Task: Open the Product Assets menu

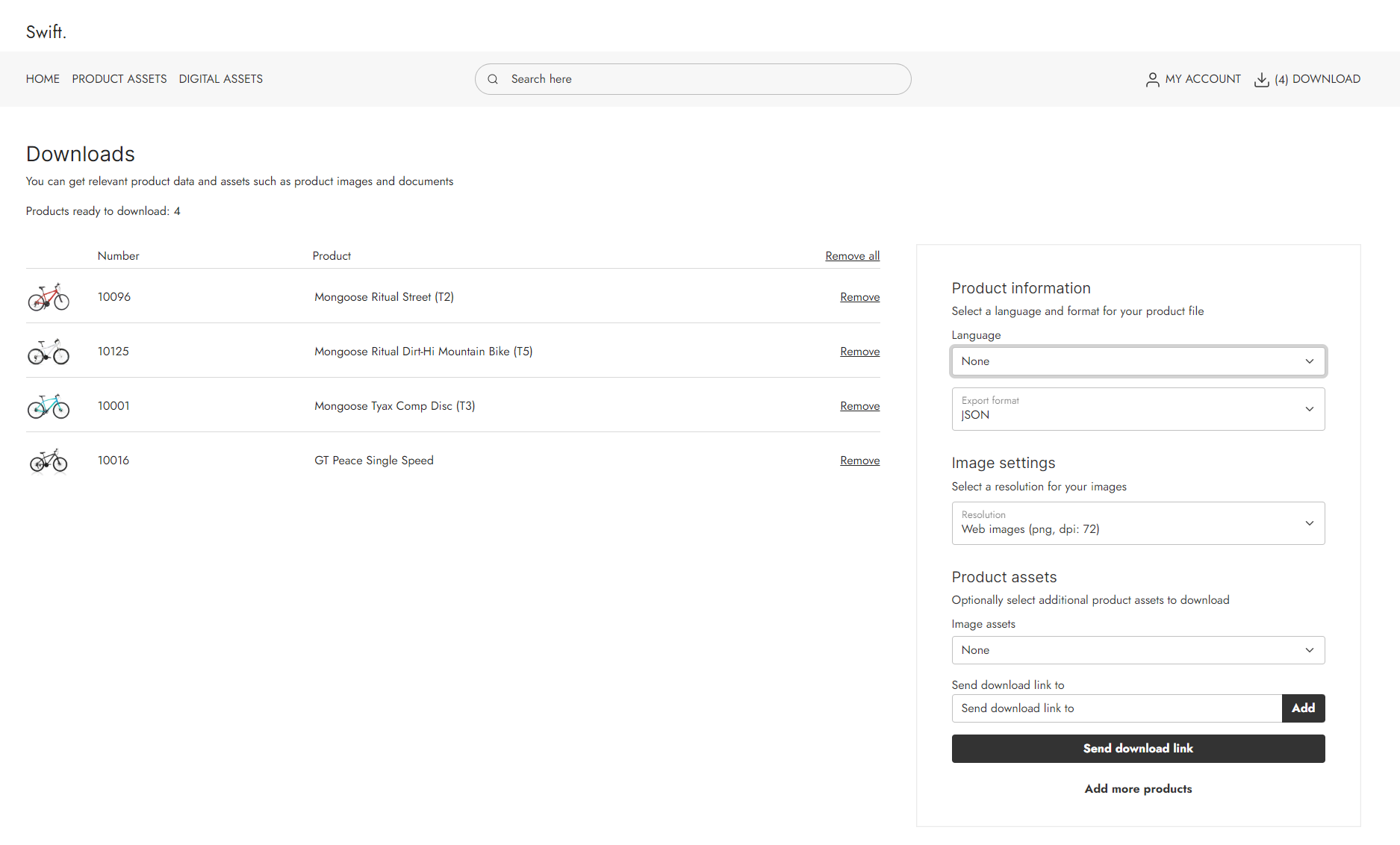Action: click(x=119, y=79)
